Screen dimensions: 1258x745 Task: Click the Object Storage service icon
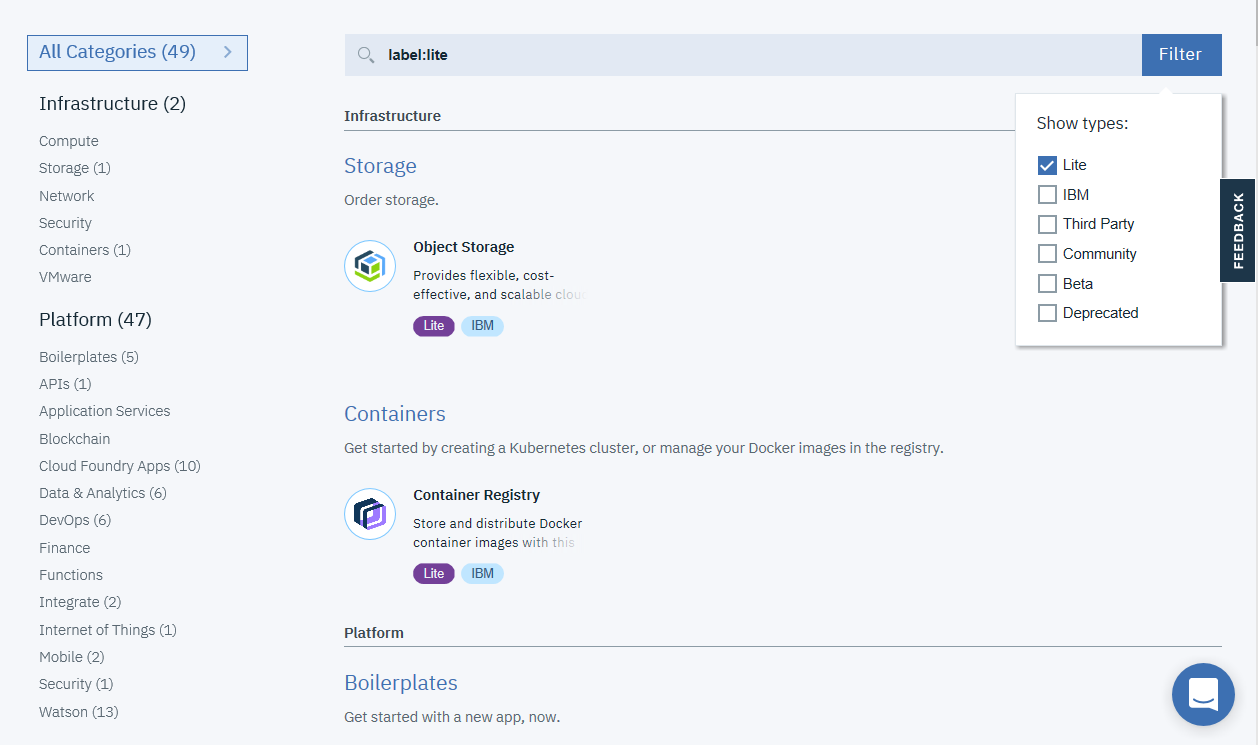[370, 266]
